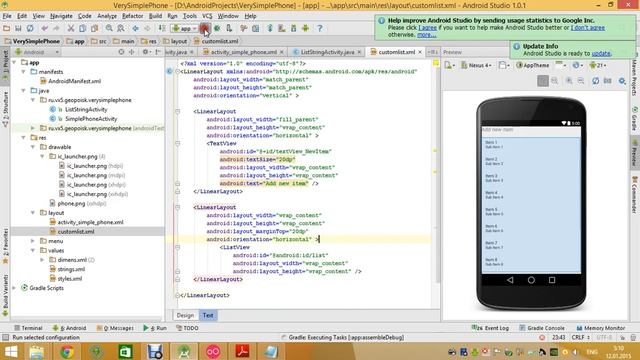Click the 'I don't agree' link
The width and height of the screenshot is (640, 360).
588,28
